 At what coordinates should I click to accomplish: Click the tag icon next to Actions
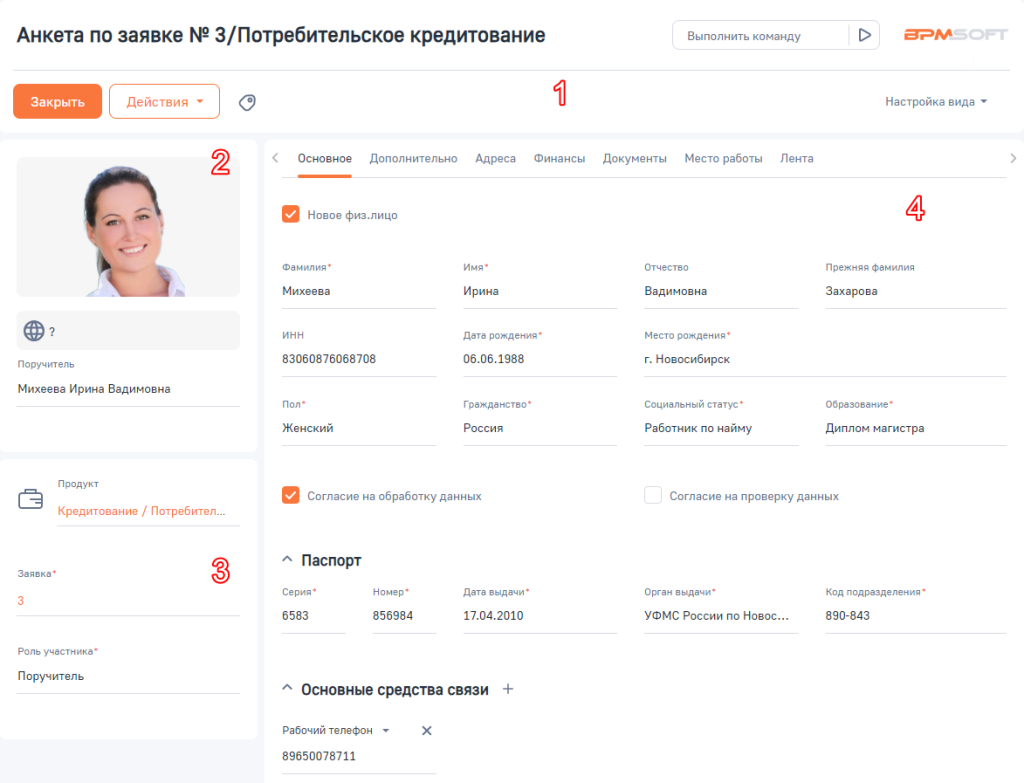tap(247, 102)
